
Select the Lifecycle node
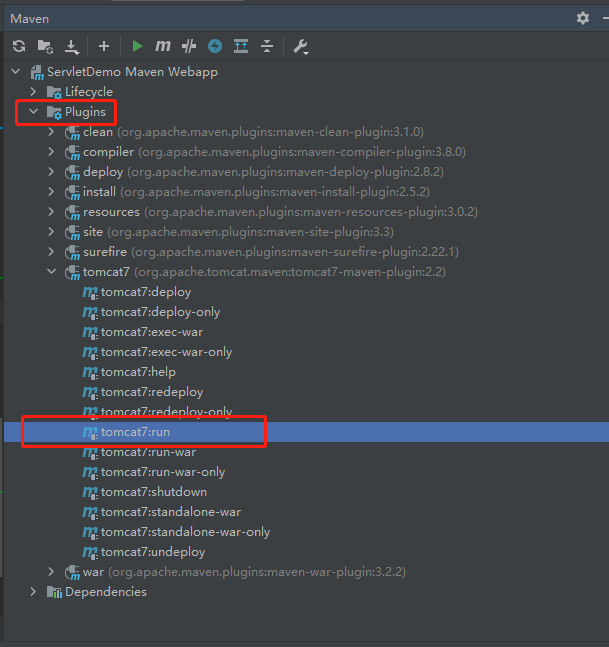click(89, 92)
